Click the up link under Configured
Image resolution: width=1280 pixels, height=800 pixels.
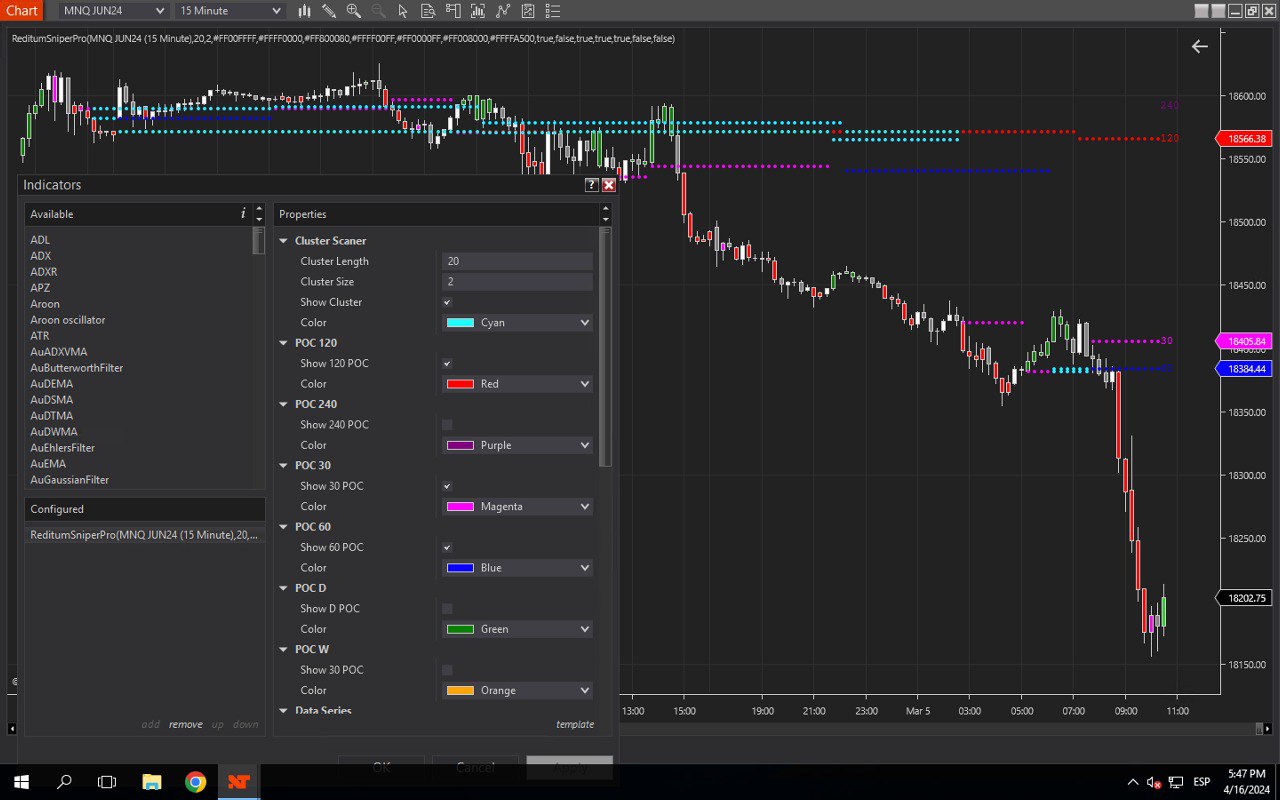pyautogui.click(x=217, y=724)
